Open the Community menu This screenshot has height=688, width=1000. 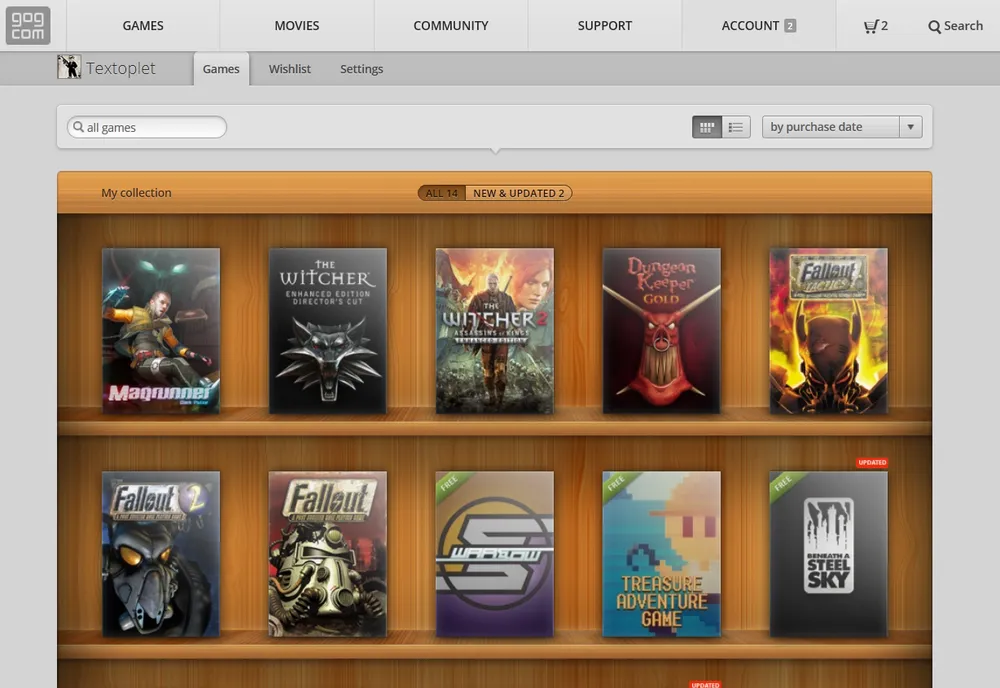(451, 26)
